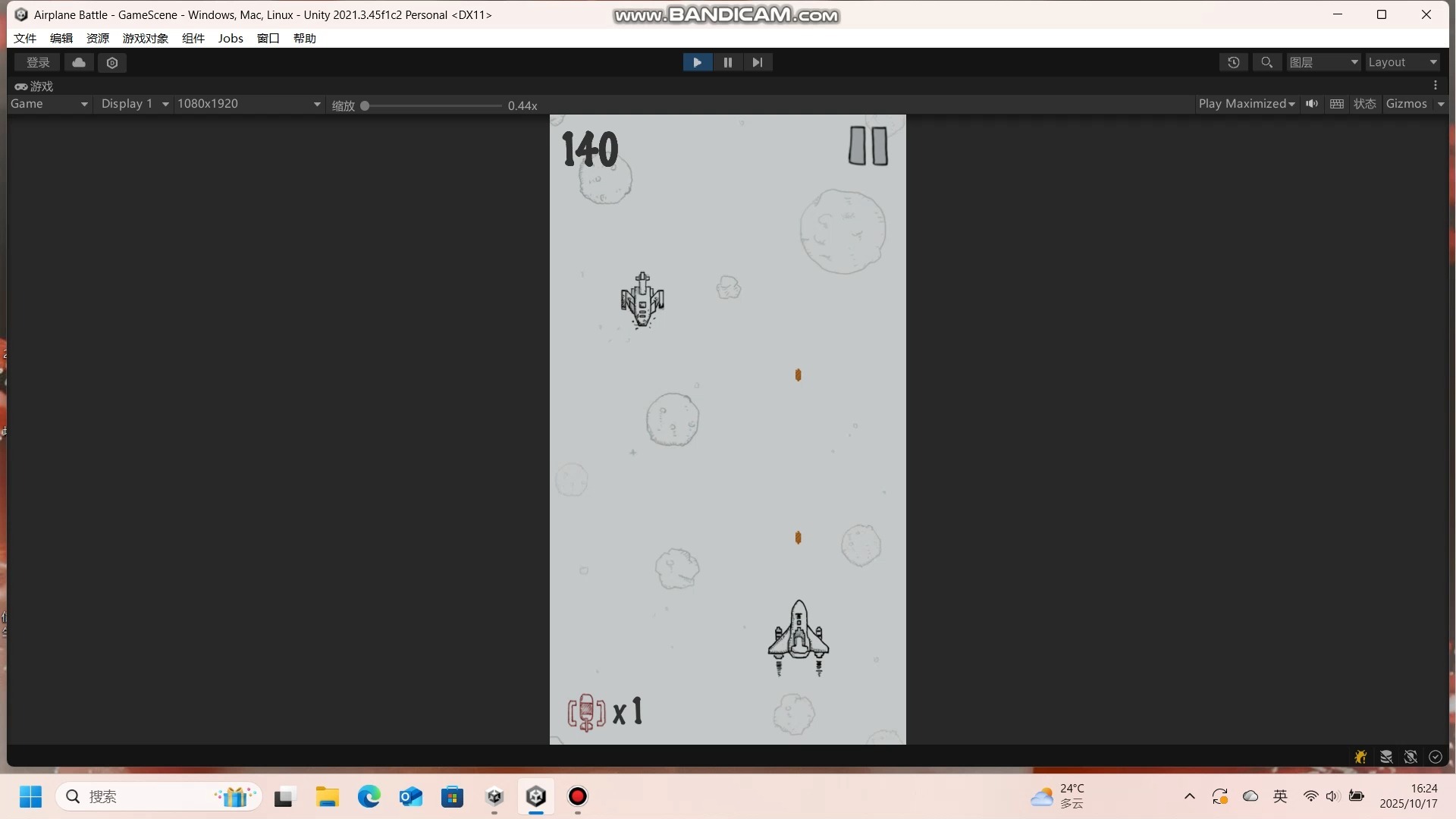The height and width of the screenshot is (819, 1456).
Task: Pause Unity play mode
Action: click(x=727, y=62)
